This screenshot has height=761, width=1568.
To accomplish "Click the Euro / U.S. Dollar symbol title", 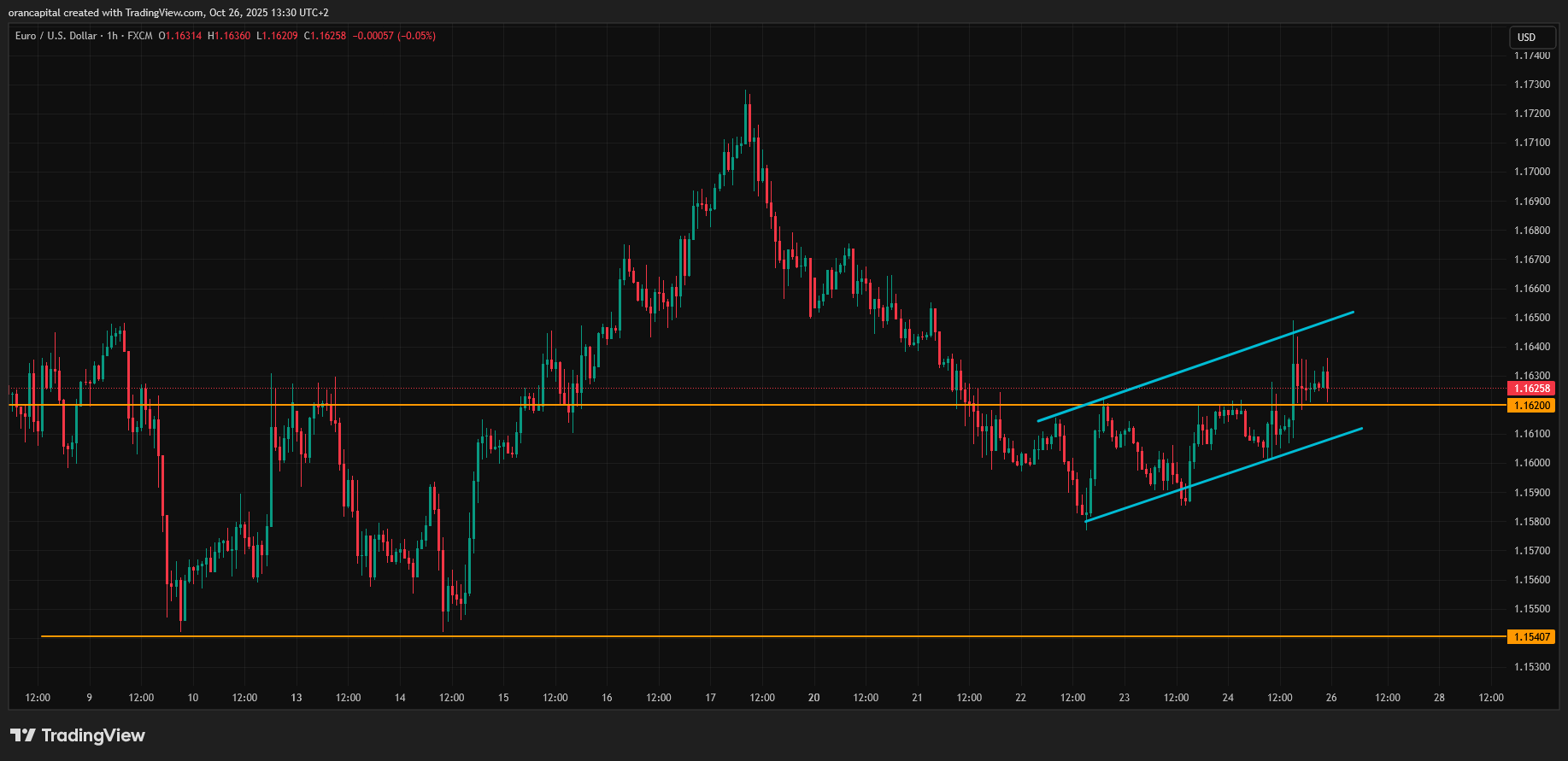I will pos(56,36).
